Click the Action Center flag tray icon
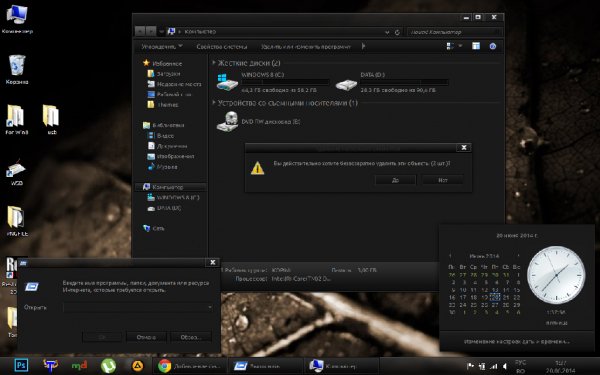Viewport: 600px width, 375px height. click(x=471, y=366)
